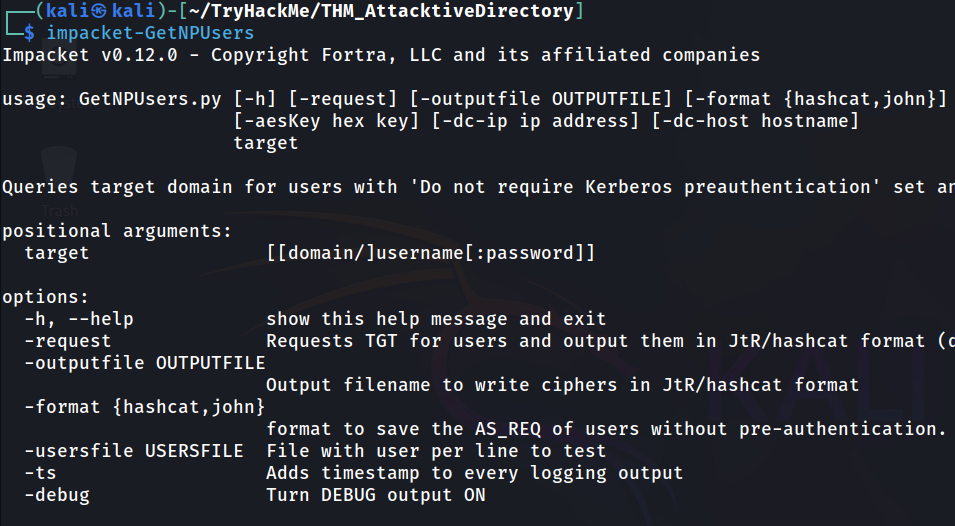
Task: Click the typed impacket-GetNPUsers command
Action: click(150, 33)
